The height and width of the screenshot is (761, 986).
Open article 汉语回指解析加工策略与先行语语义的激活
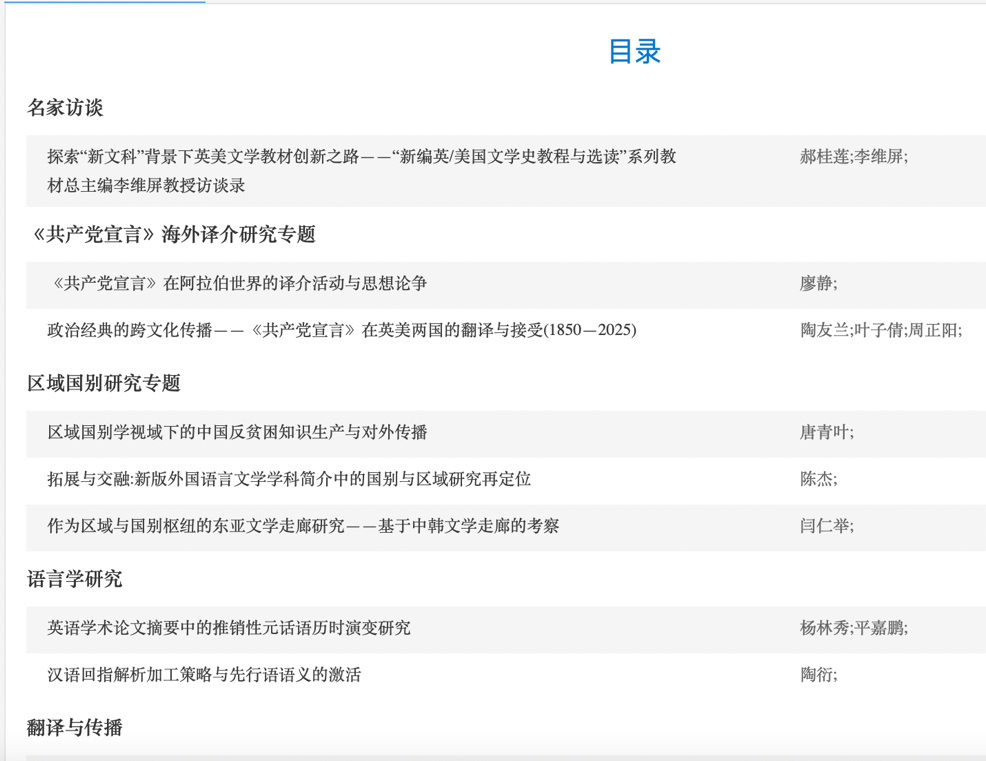[x=204, y=675]
